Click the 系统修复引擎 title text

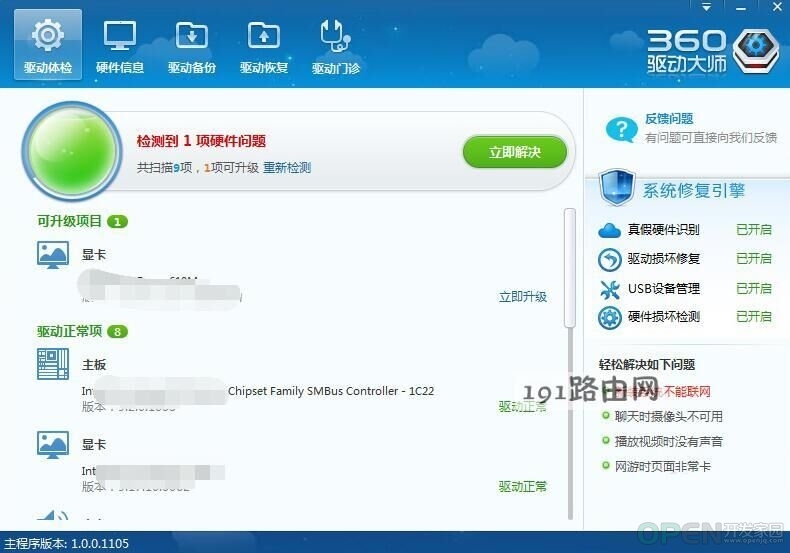click(693, 190)
